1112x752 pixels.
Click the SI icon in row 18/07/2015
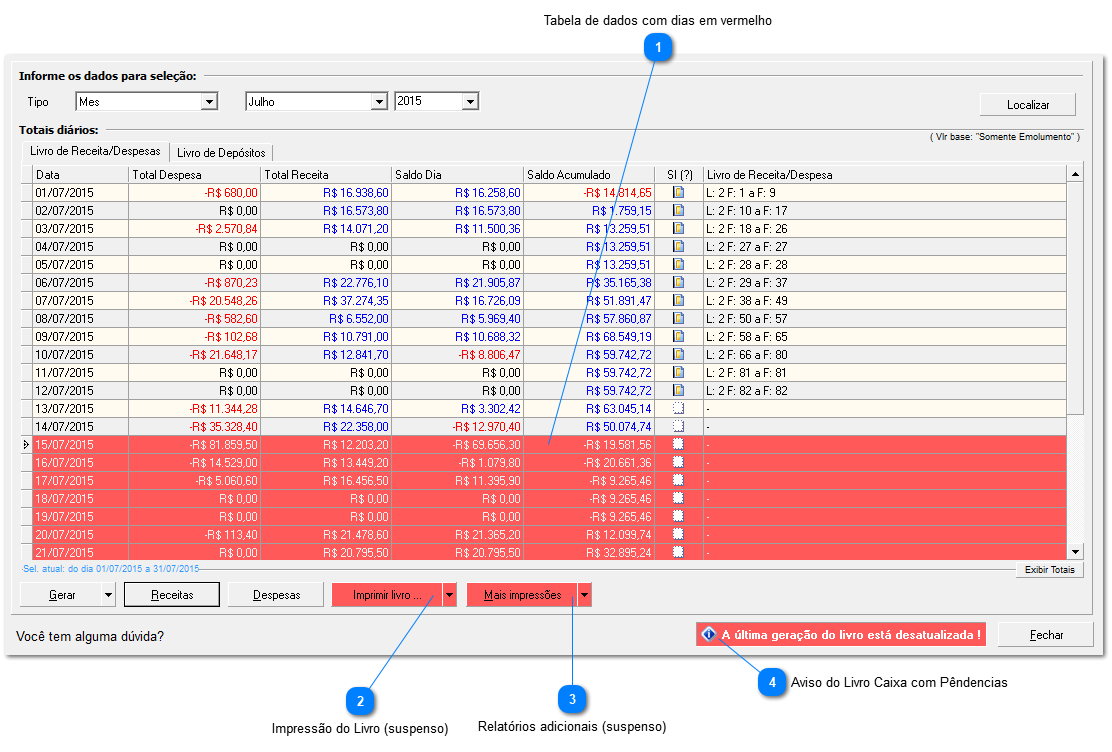pos(679,499)
